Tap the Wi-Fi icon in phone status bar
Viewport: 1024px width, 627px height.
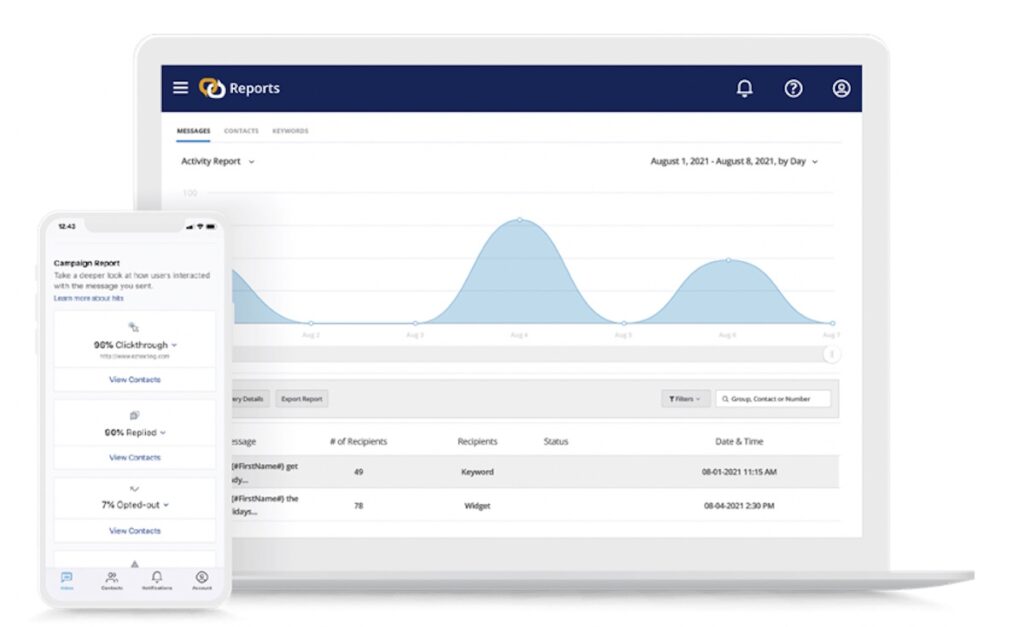pyautogui.click(x=200, y=227)
